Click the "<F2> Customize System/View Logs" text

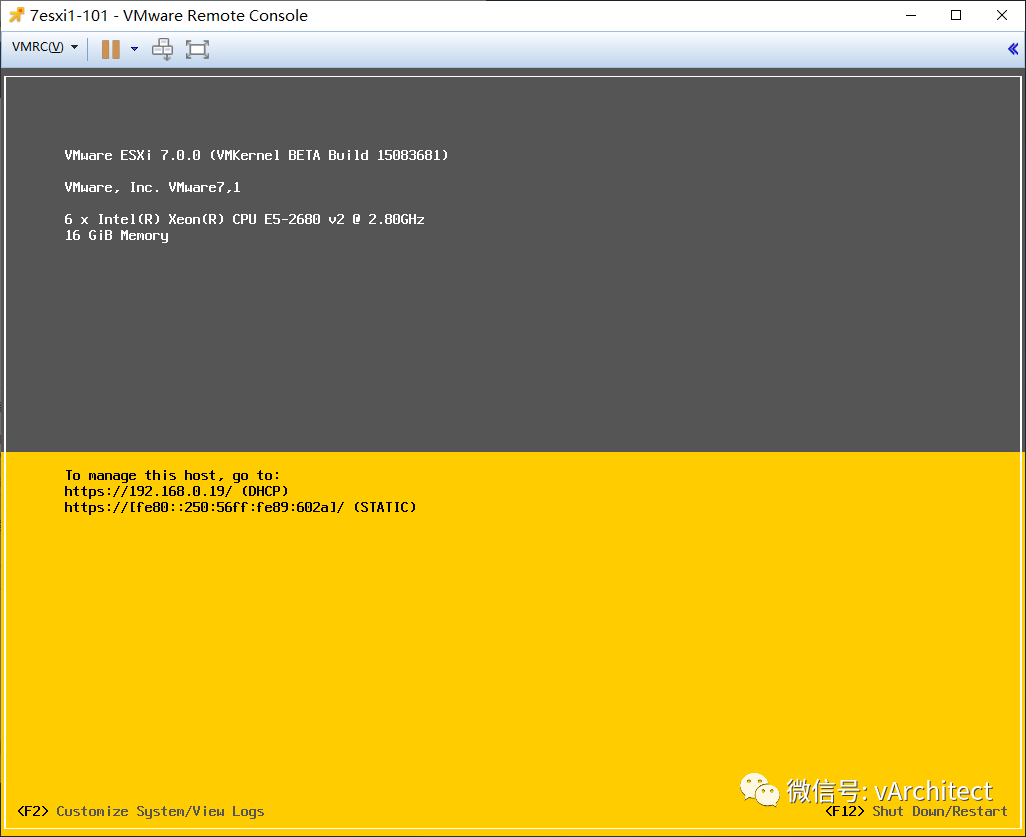[141, 811]
